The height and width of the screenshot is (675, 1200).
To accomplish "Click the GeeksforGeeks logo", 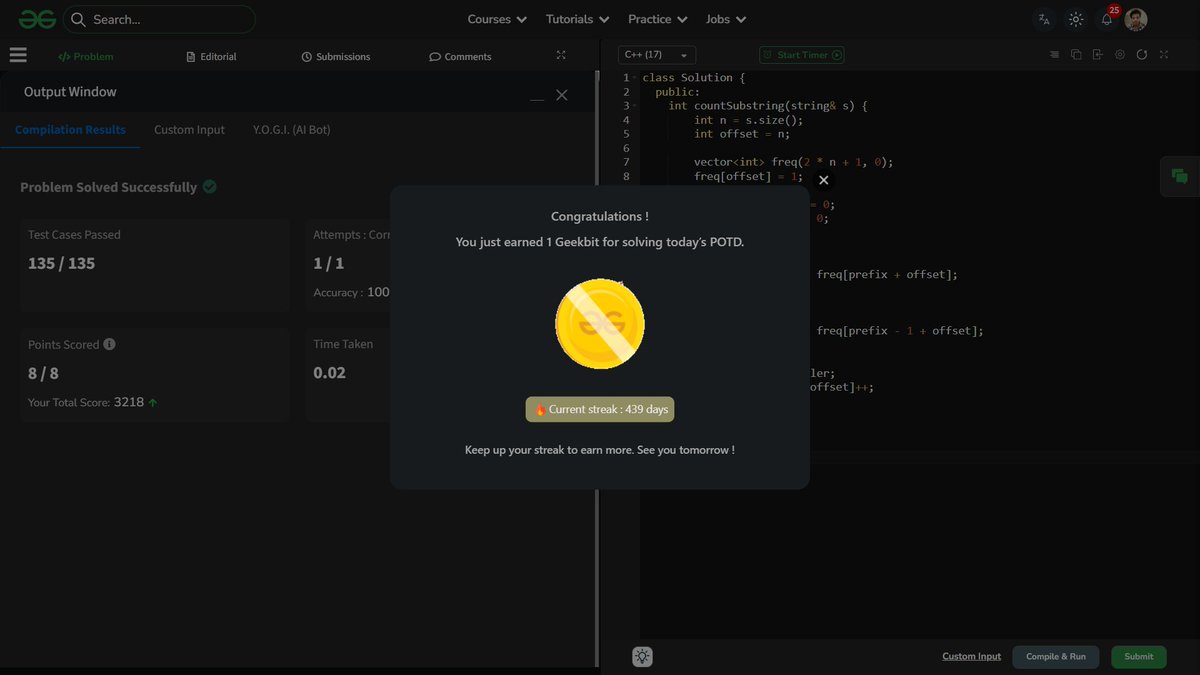I will [x=37, y=19].
